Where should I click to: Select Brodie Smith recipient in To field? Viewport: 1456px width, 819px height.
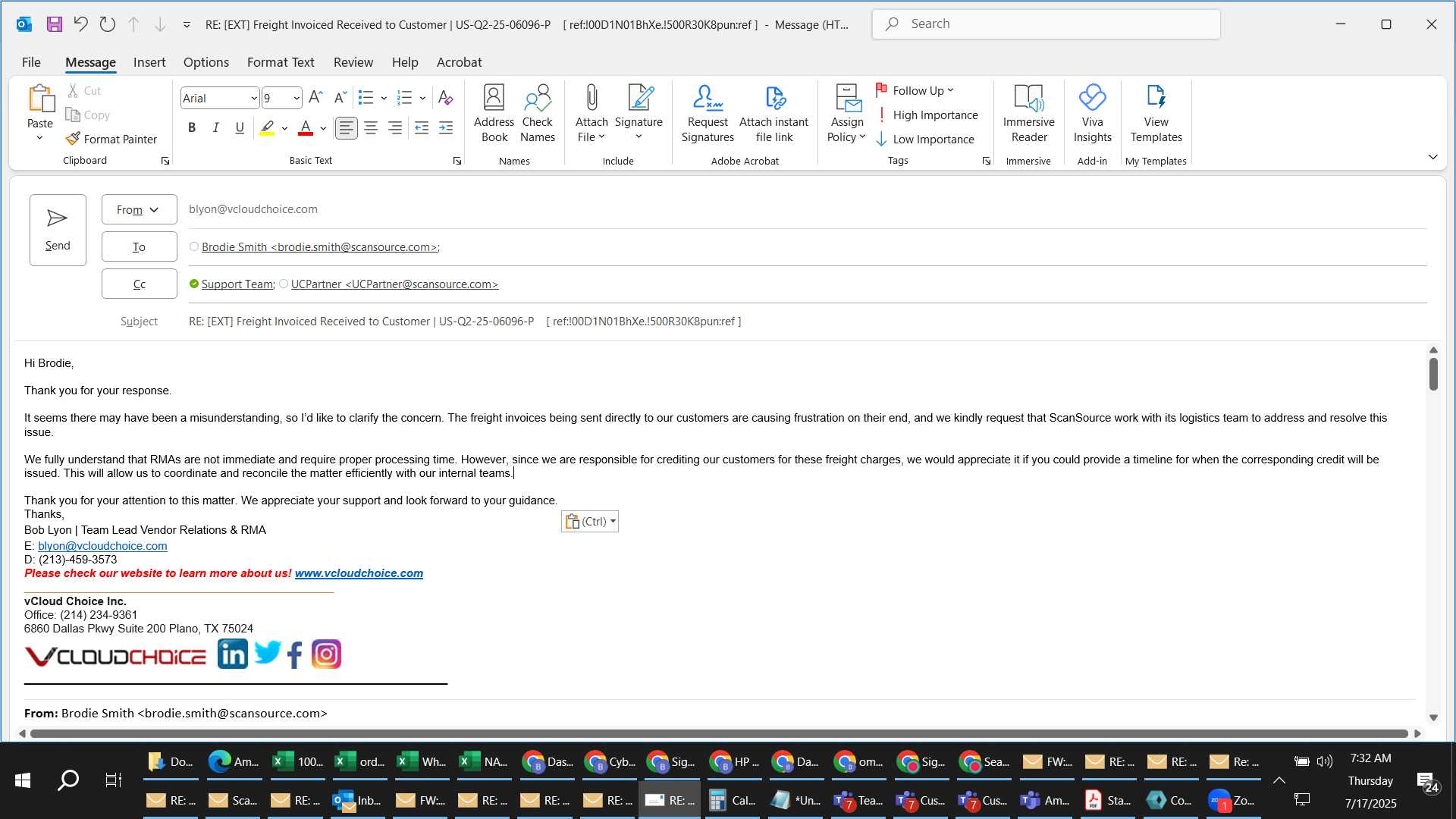(x=319, y=246)
